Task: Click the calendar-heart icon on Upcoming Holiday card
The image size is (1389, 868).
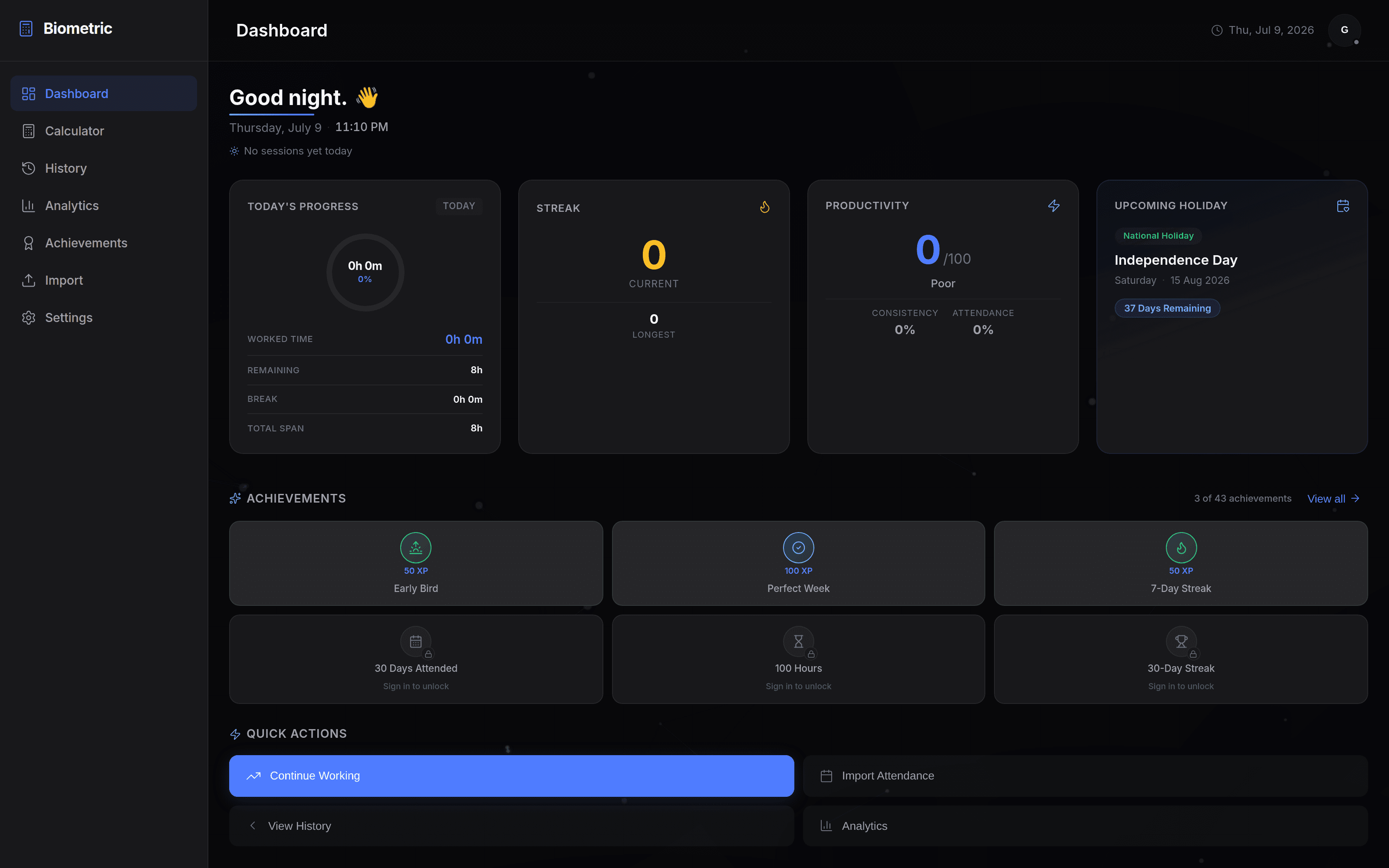Action: 1343,206
